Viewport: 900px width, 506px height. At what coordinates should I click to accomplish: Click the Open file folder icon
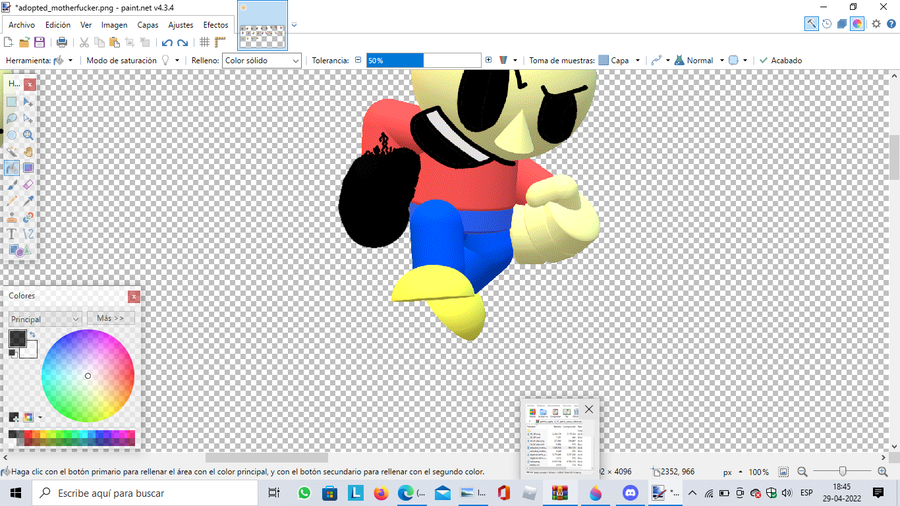(24, 42)
